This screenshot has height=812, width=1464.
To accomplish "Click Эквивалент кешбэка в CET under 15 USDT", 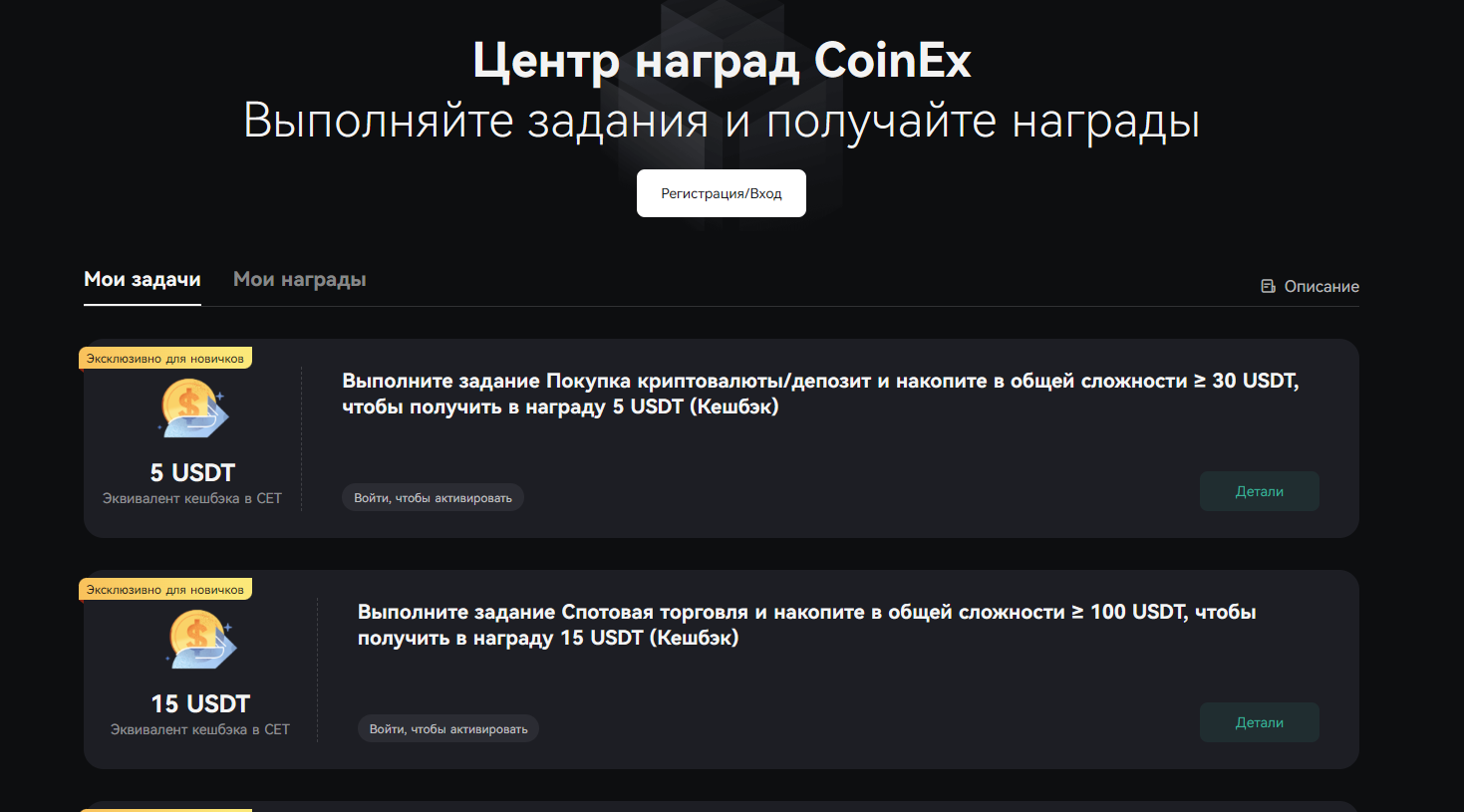I will [200, 729].
